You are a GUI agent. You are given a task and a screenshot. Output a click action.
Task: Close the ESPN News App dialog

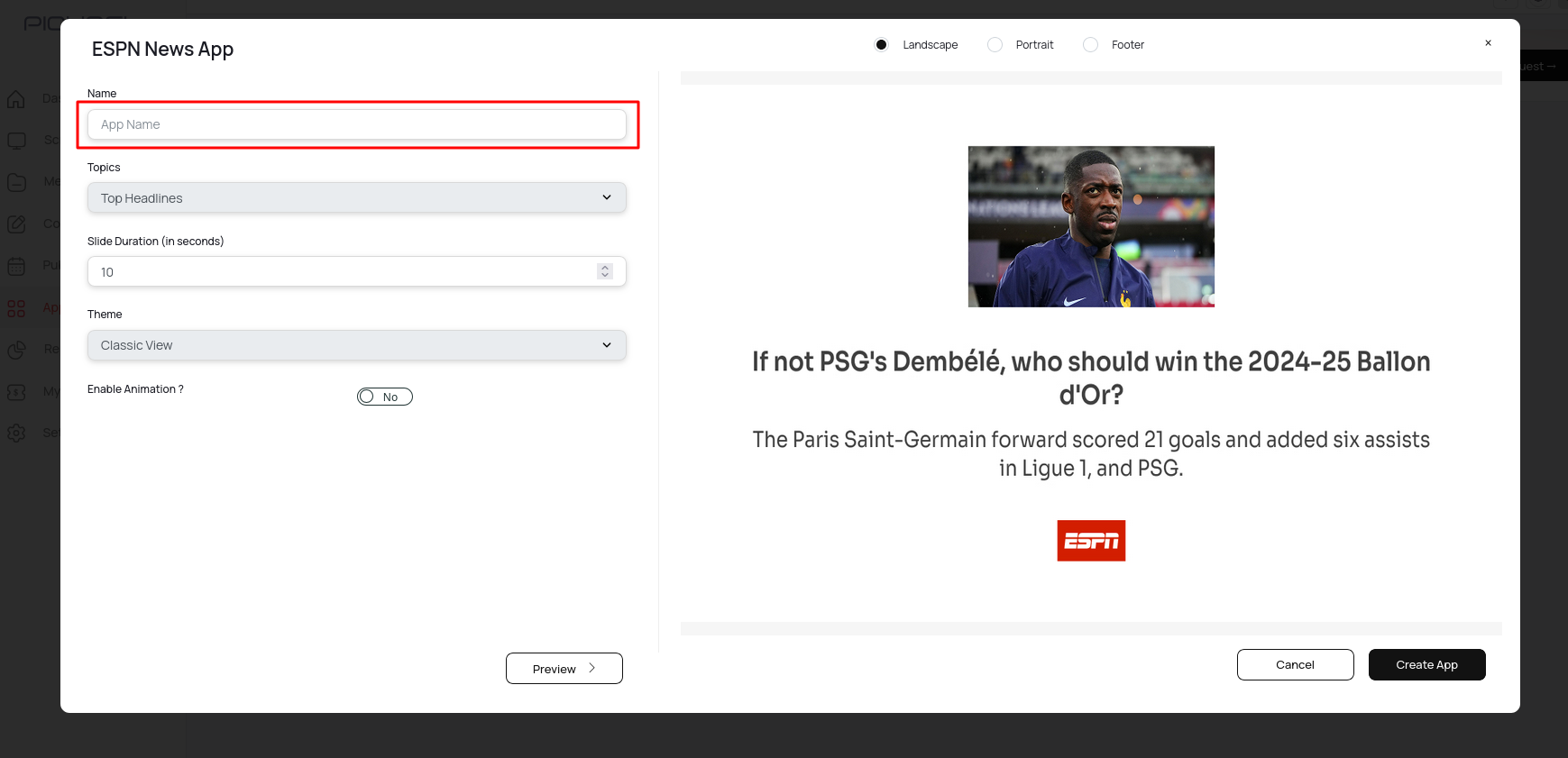pos(1488,43)
